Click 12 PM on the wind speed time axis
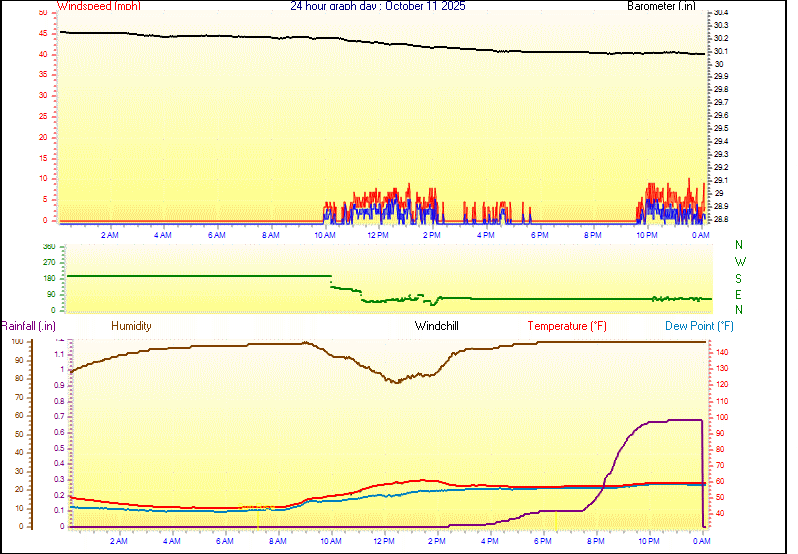This screenshot has width=798, height=554. pyautogui.click(x=378, y=235)
